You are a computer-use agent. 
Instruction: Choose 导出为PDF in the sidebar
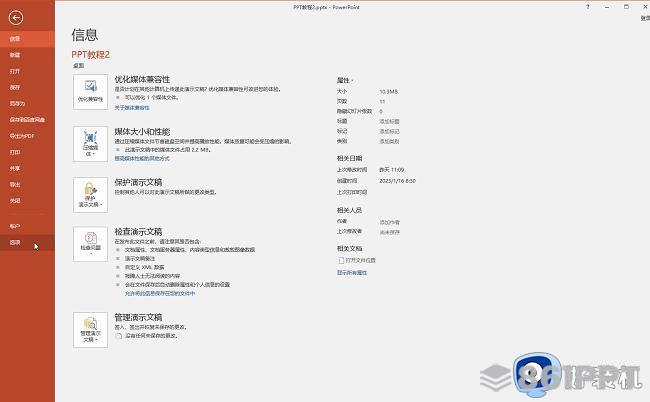pos(27,136)
